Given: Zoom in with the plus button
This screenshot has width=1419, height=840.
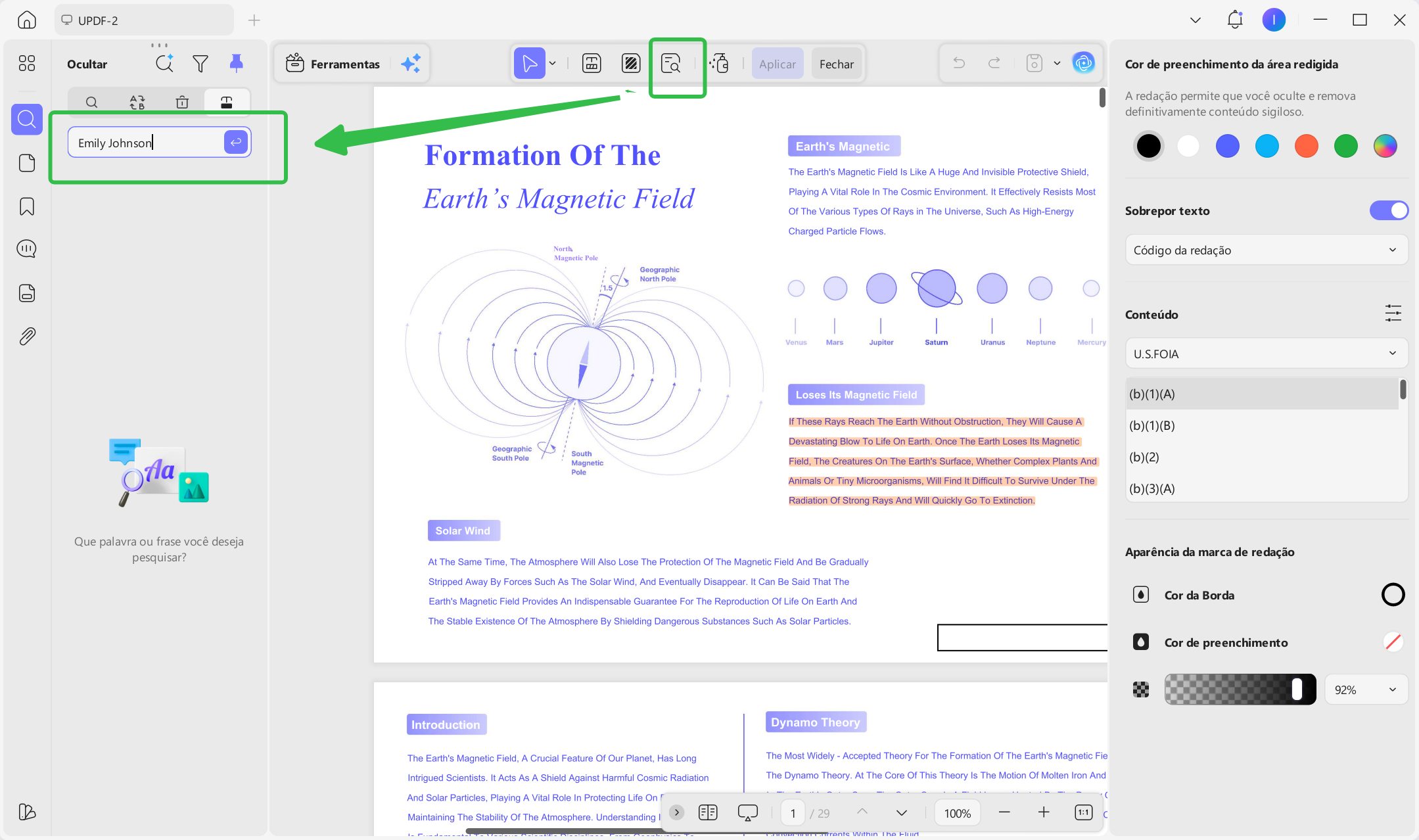Looking at the screenshot, I should [x=1044, y=812].
